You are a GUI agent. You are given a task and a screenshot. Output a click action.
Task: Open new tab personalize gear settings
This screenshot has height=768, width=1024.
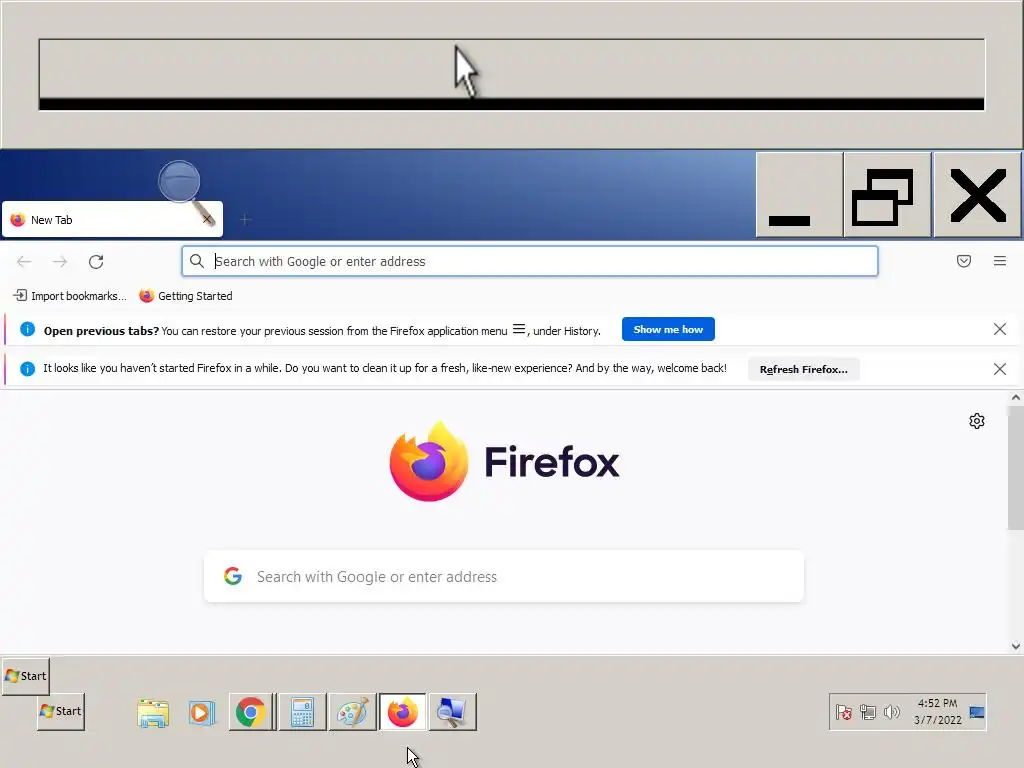977,421
